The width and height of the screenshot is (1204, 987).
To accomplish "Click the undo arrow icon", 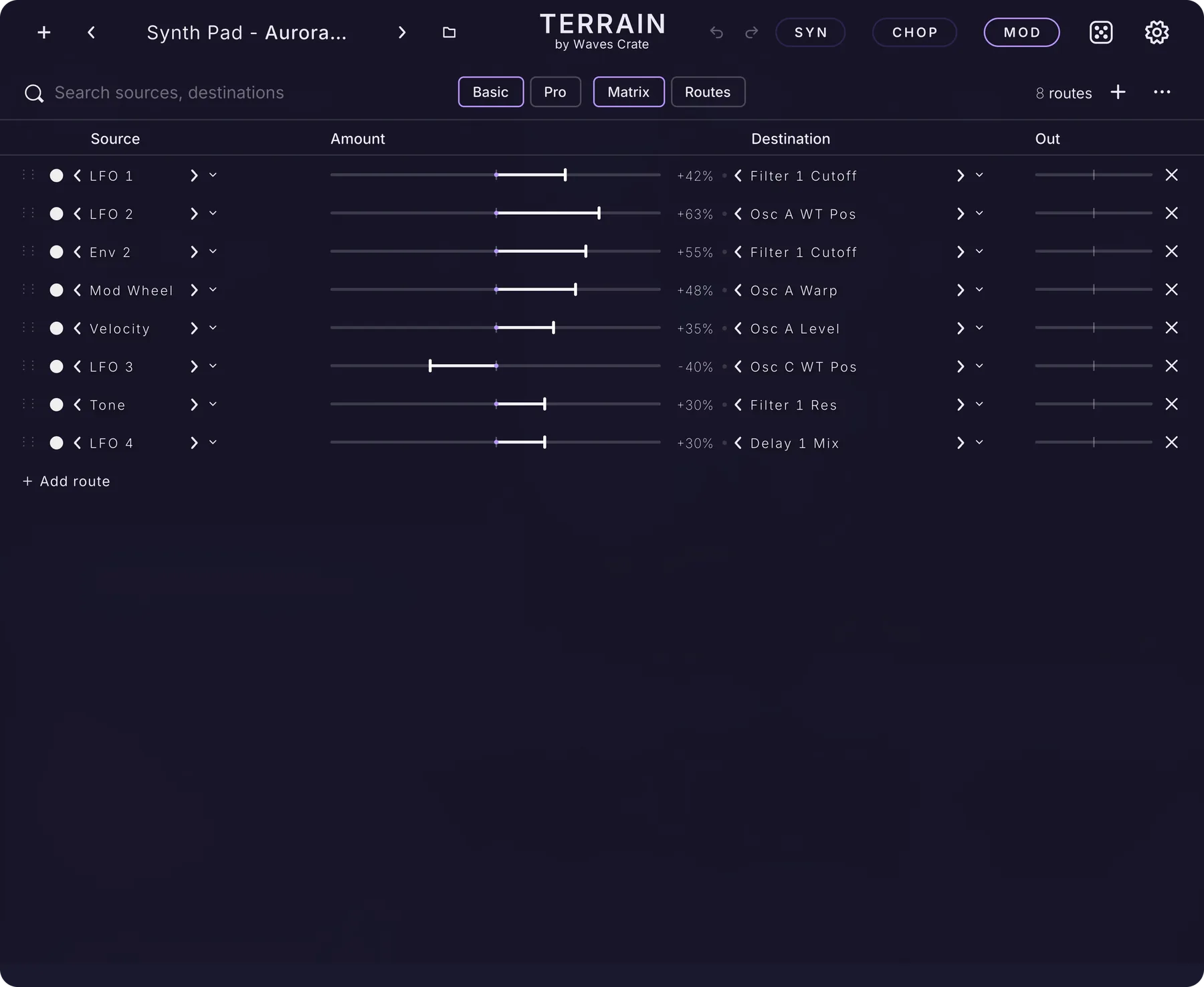I will [716, 32].
